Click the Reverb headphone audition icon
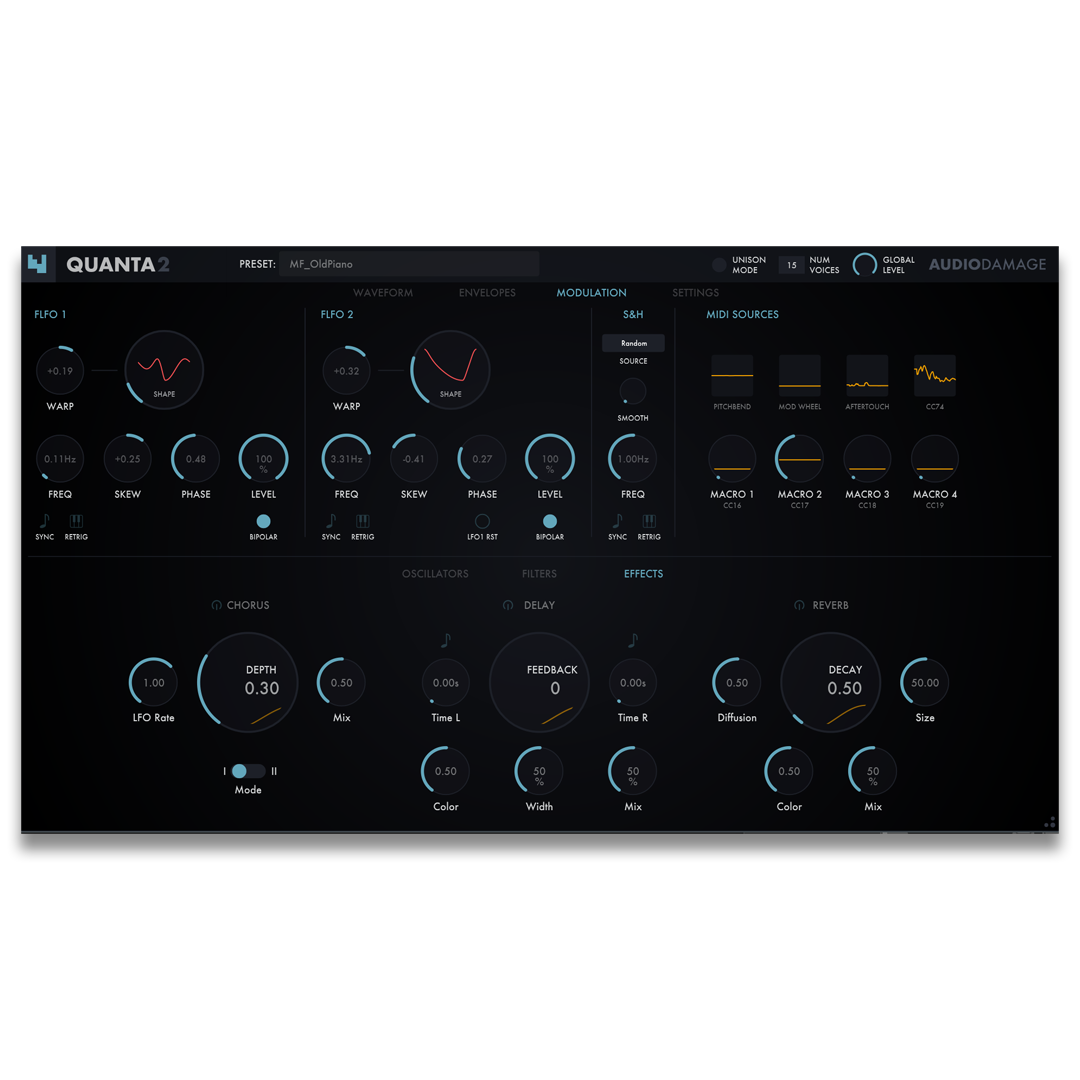 (798, 605)
